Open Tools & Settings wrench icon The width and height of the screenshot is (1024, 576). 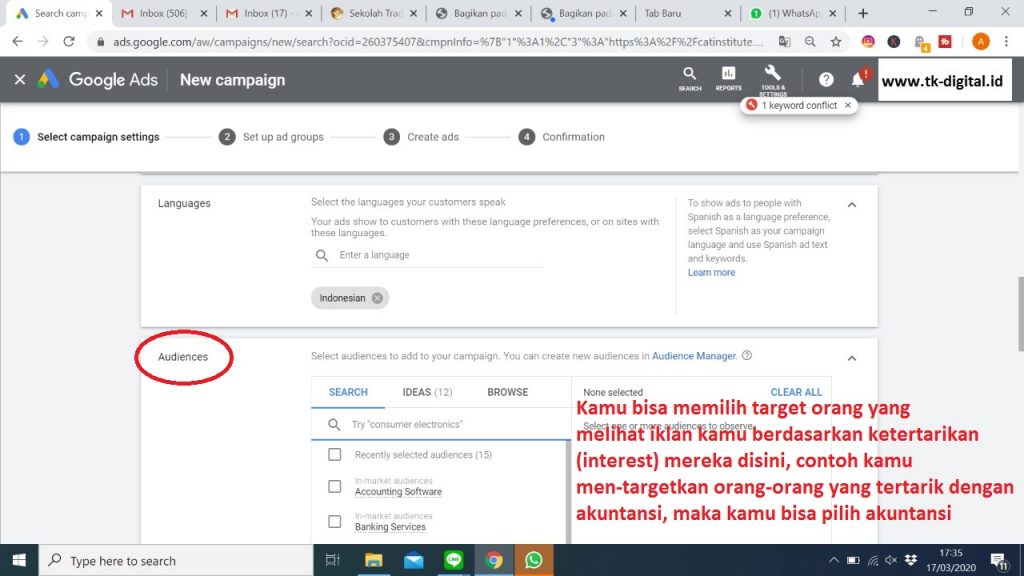772,77
